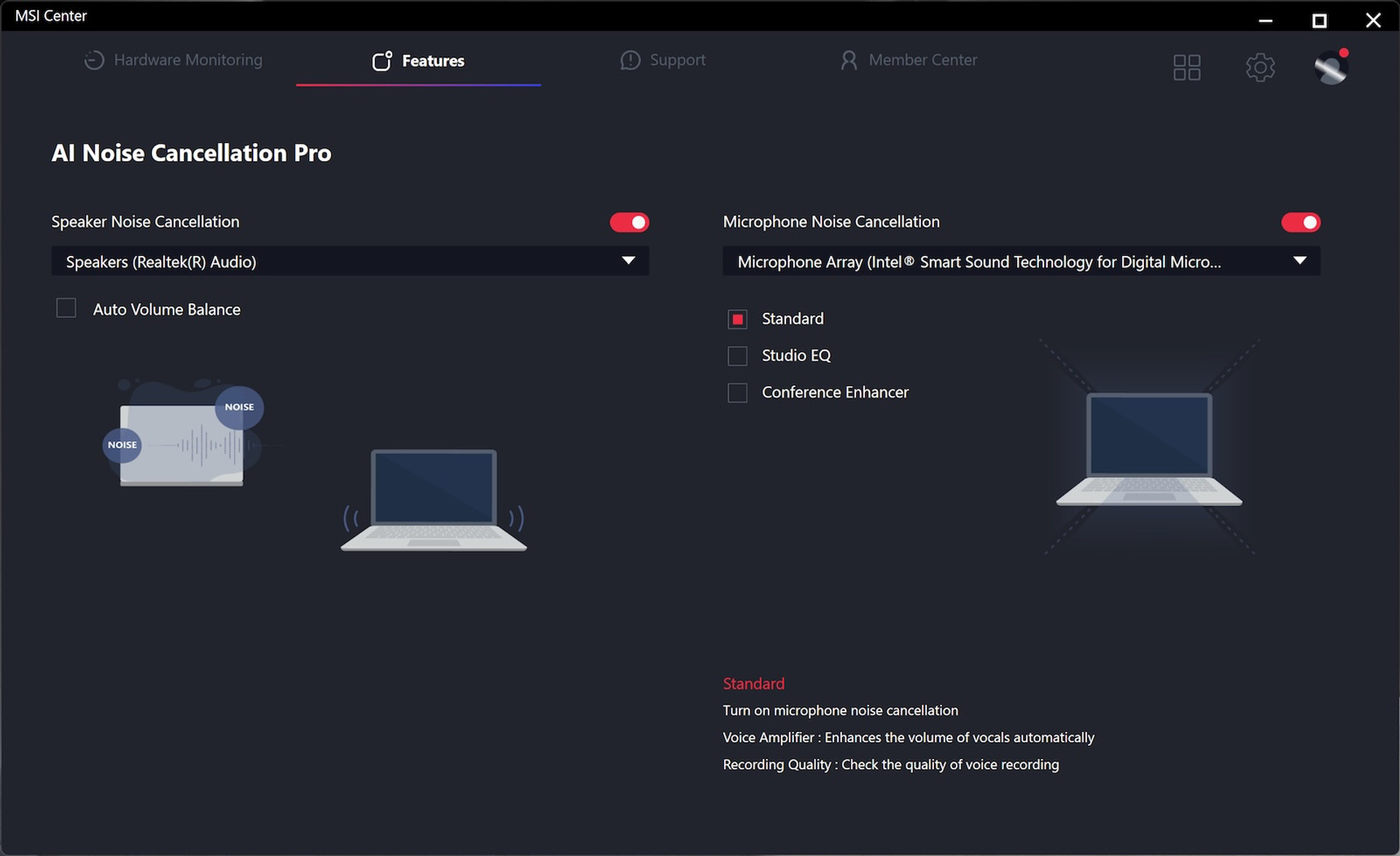Go to the Support tab
Screen dimensions: 1400x856
click(x=663, y=61)
